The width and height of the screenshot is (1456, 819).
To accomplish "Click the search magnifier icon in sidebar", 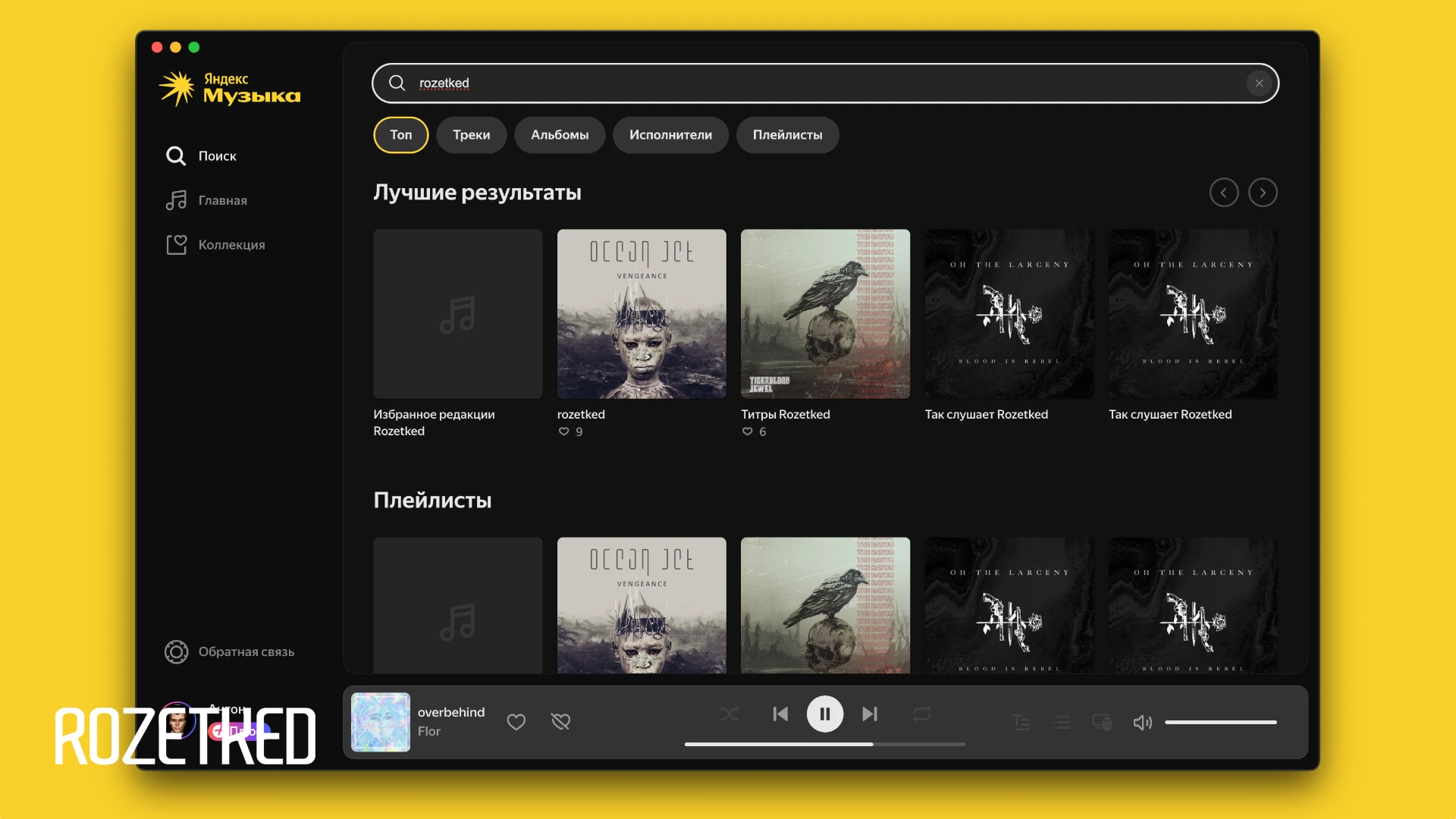I will tap(176, 155).
